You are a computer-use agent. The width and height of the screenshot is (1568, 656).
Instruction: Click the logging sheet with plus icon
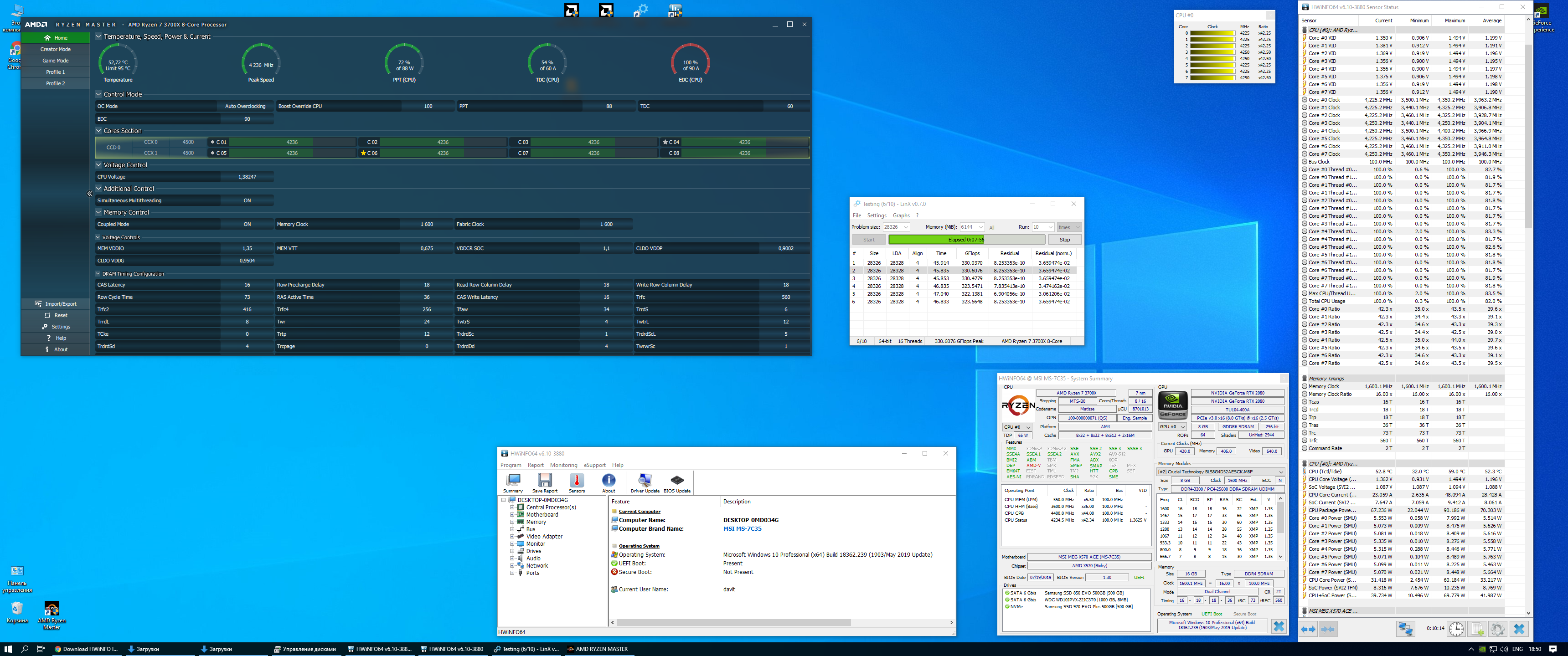(1477, 629)
